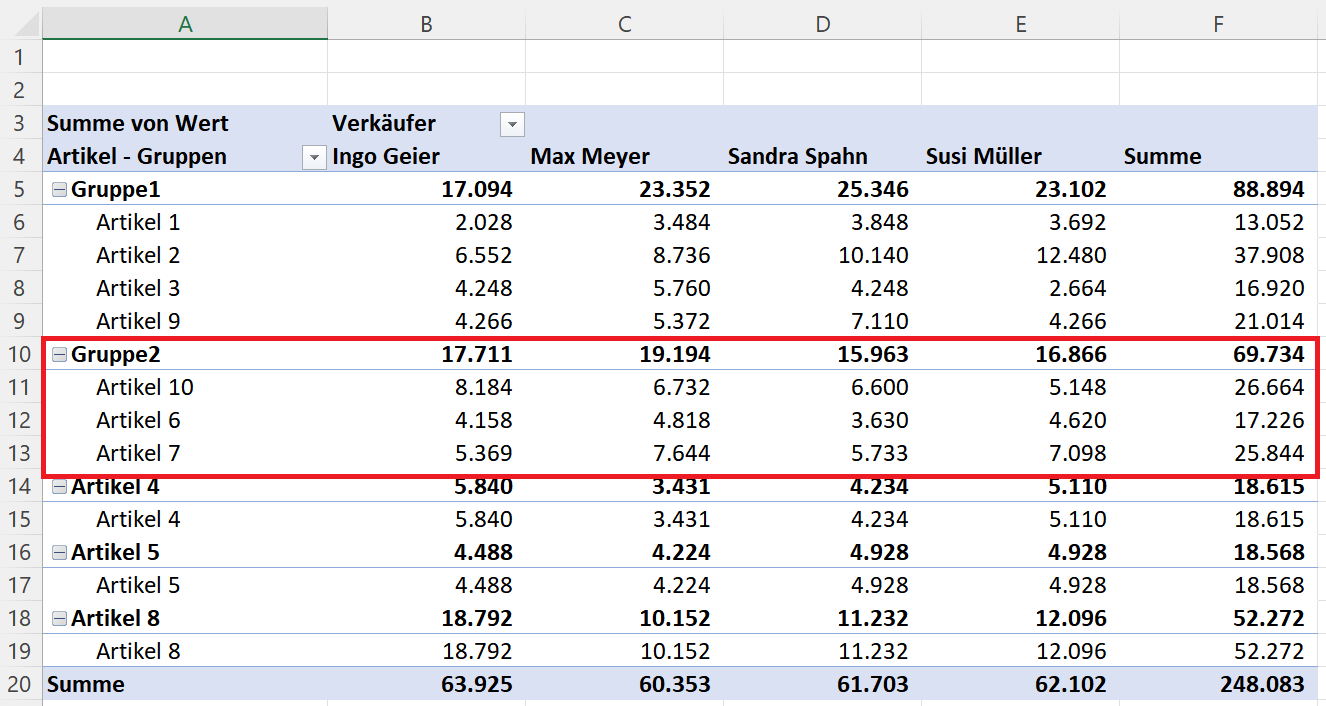This screenshot has height=706, width=1326.
Task: Click the 'Summe' label in row 20
Action: pos(86,685)
